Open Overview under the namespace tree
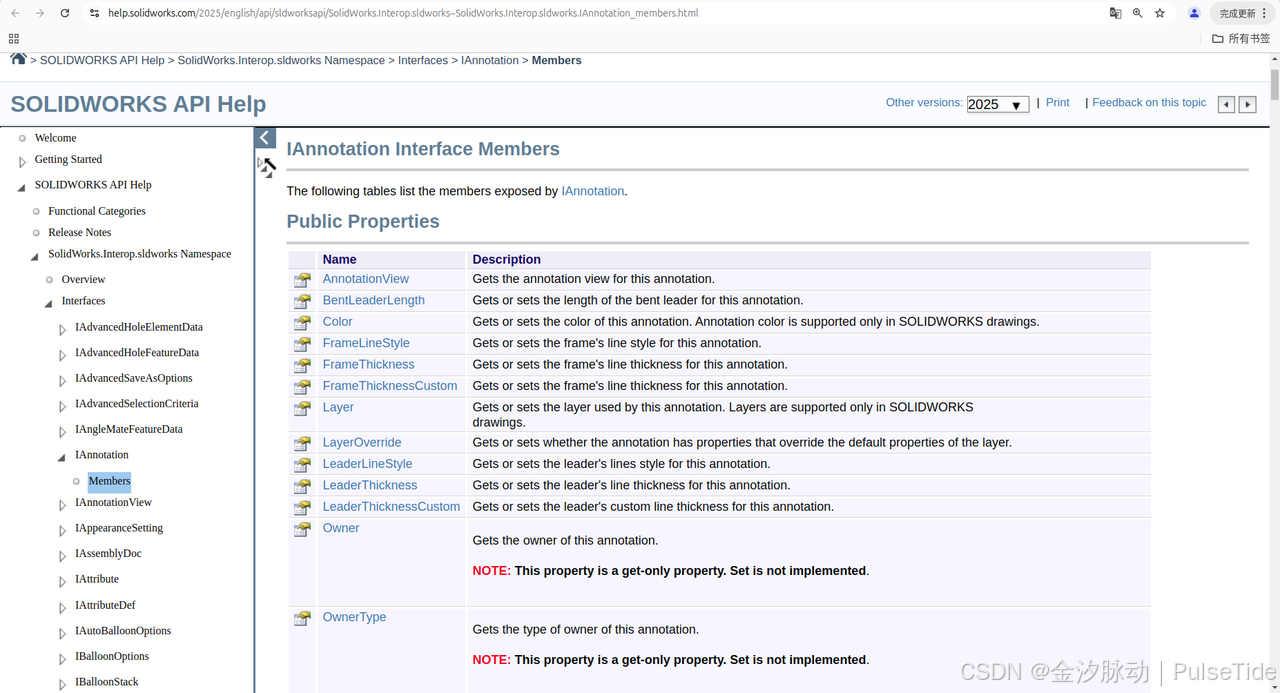This screenshot has height=693, width=1280. click(83, 279)
